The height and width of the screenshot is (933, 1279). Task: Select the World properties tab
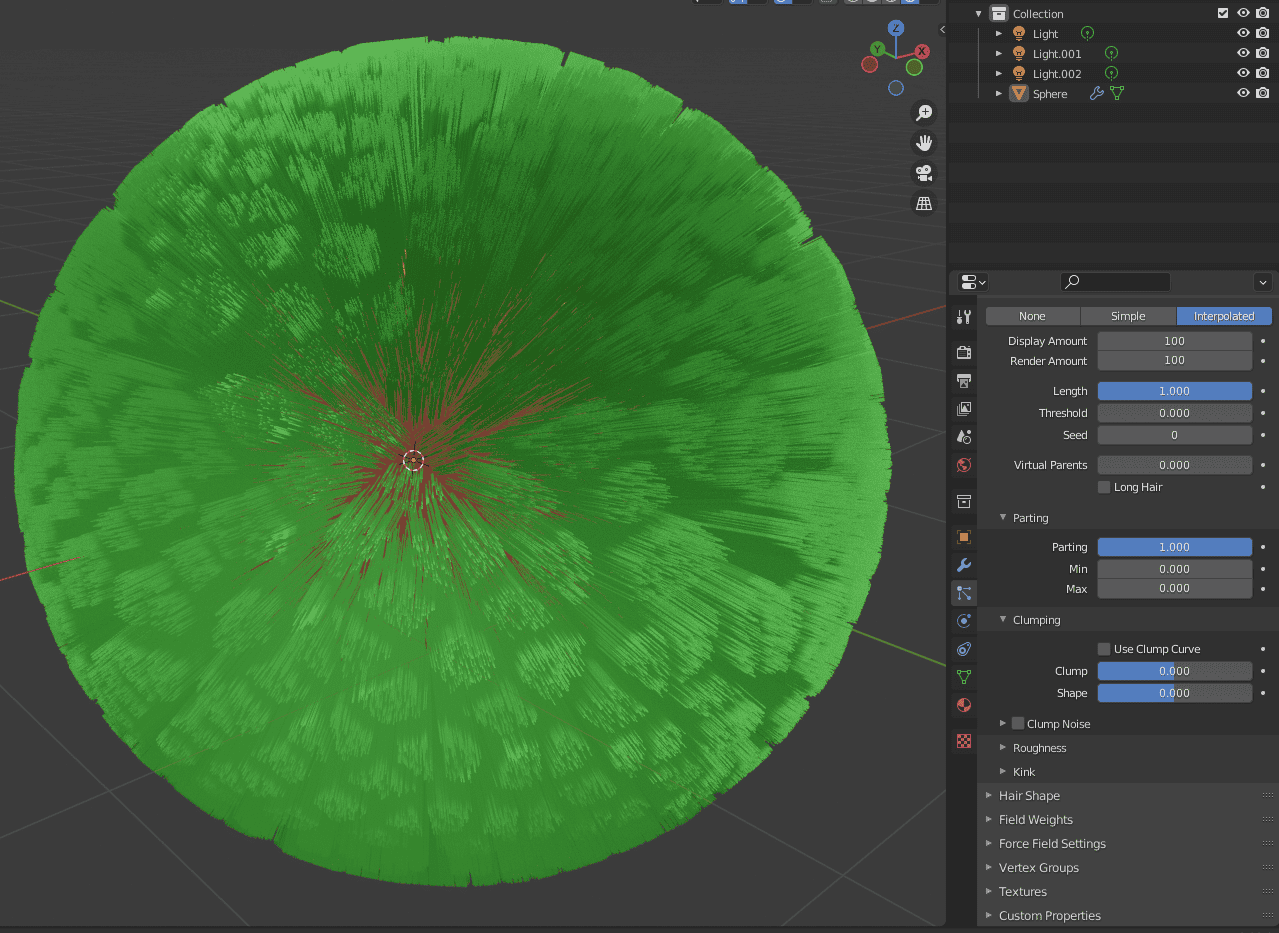click(963, 465)
